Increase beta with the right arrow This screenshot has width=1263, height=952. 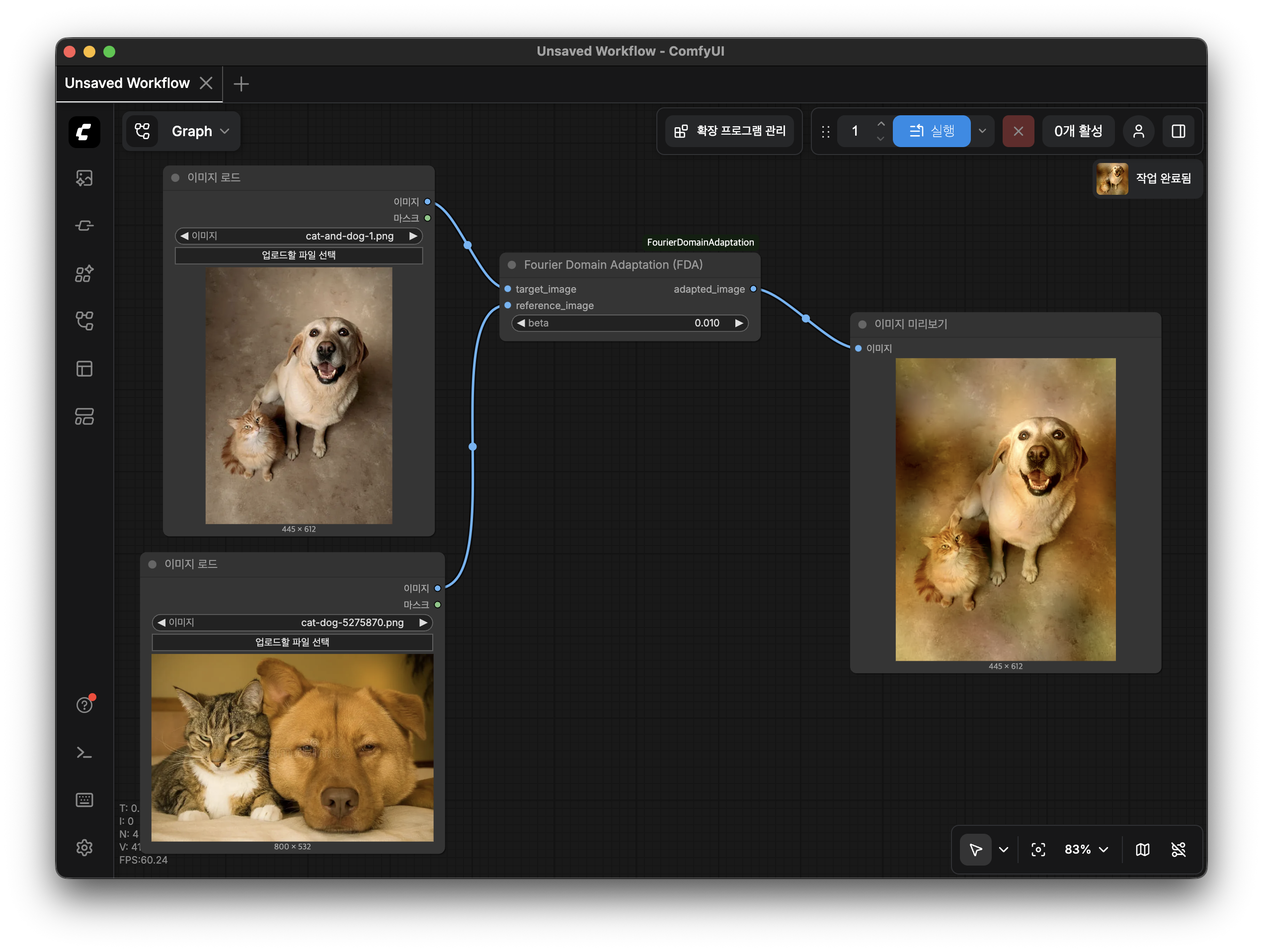(739, 323)
